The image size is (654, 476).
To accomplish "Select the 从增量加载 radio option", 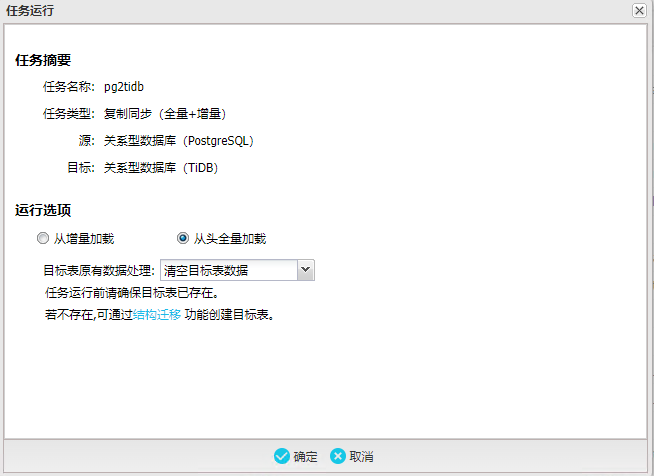I will [x=43, y=239].
